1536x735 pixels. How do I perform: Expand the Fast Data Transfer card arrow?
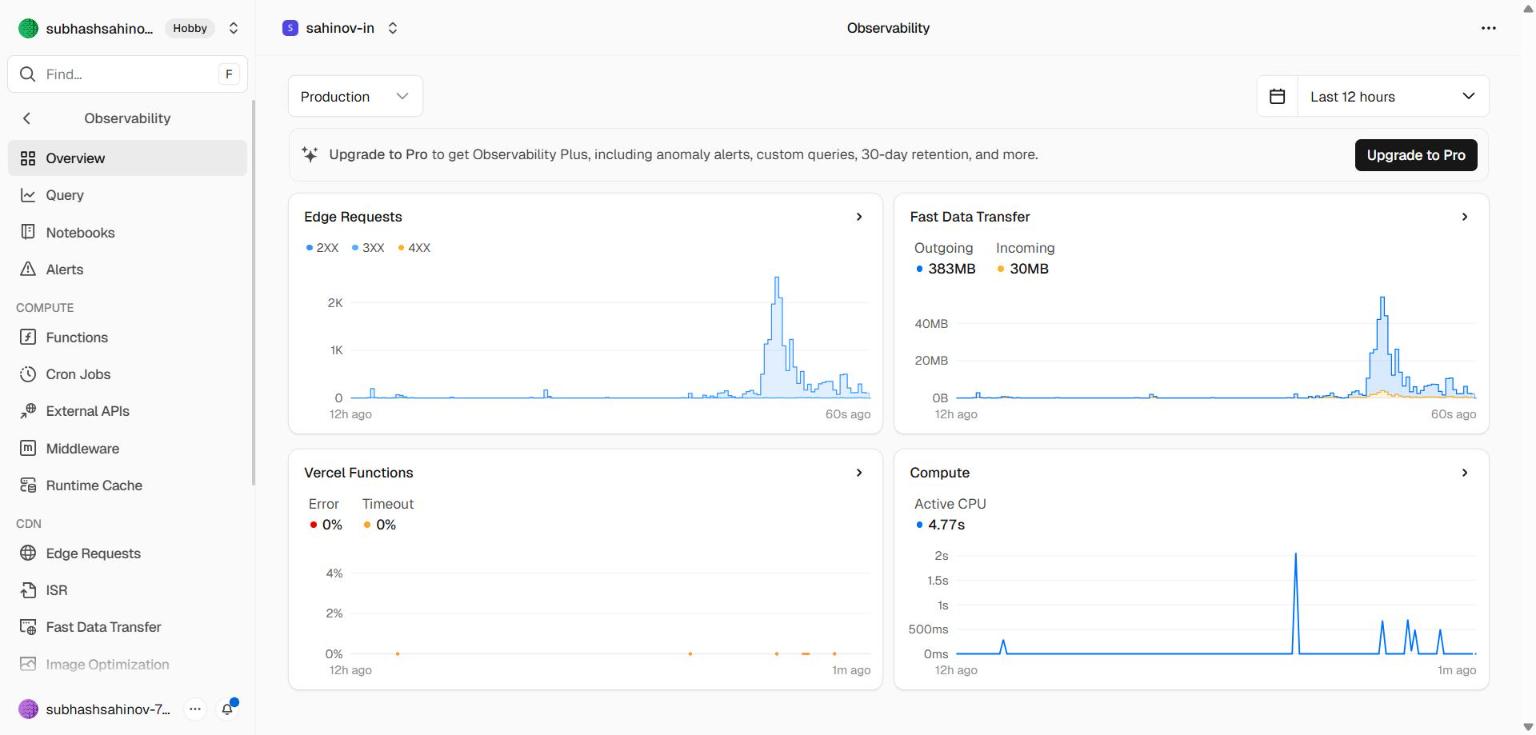(1465, 217)
